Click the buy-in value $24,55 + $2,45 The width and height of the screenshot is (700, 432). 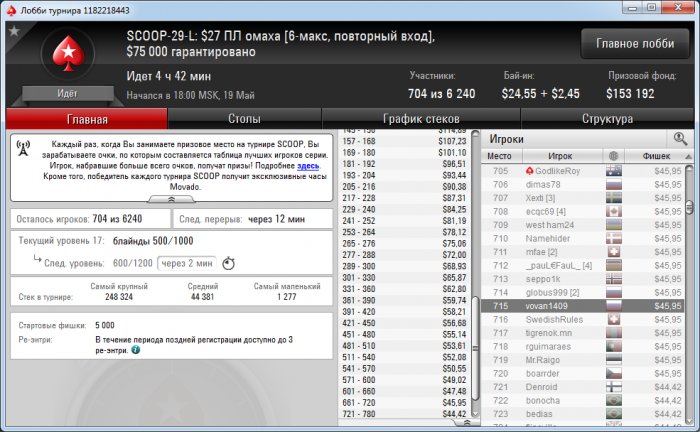[x=540, y=94]
